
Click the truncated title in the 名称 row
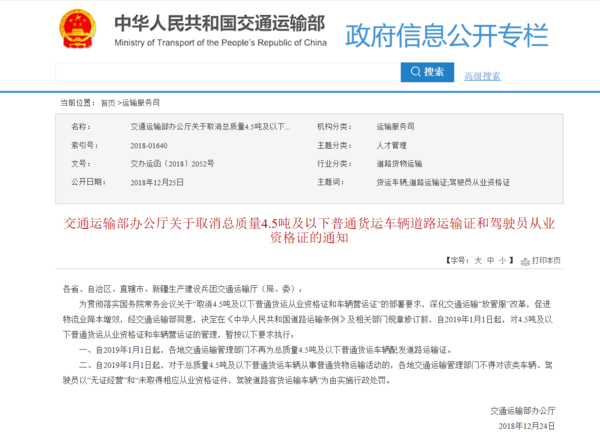coord(210,127)
